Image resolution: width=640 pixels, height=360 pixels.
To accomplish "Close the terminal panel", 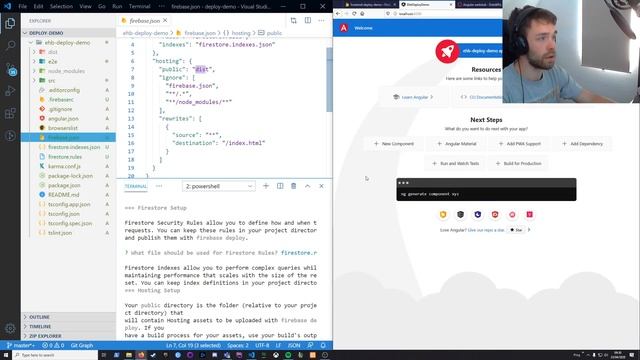I will click(321, 186).
